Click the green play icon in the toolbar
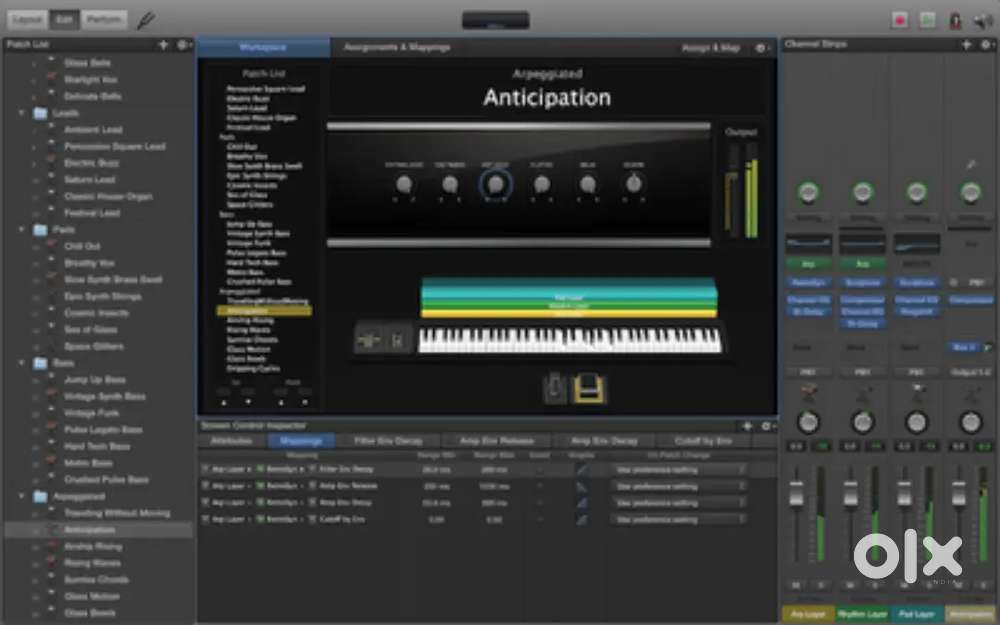This screenshot has height=625, width=1000. click(927, 20)
